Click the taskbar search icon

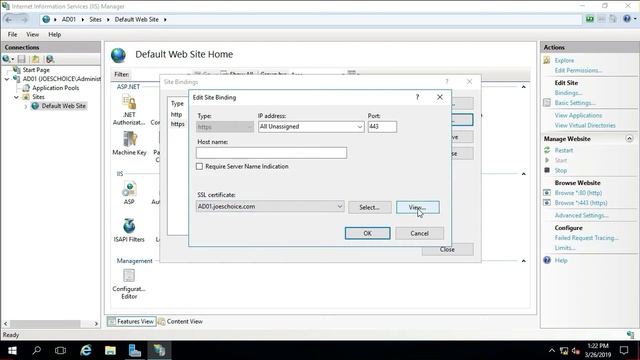(36, 351)
